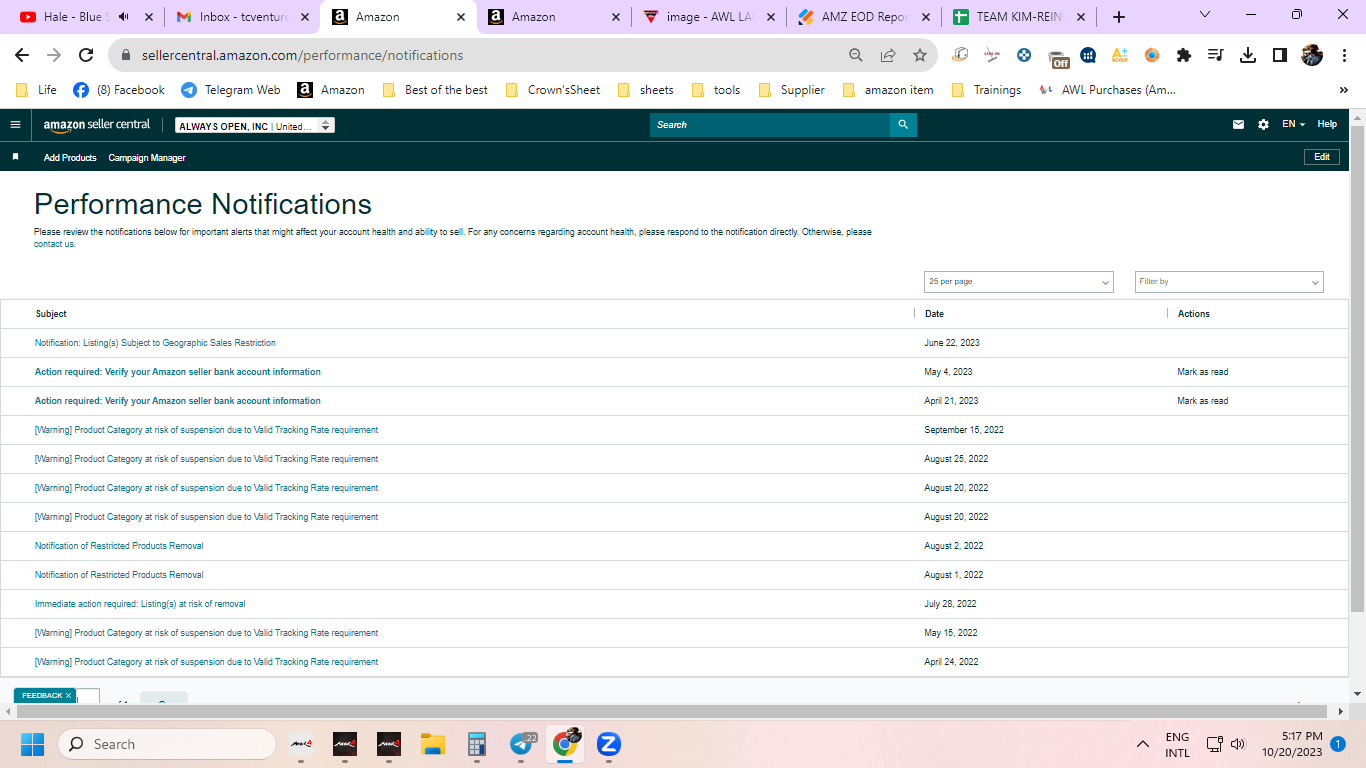Show more bookmarks with the double chevron
The image size is (1366, 768).
(x=1343, y=90)
